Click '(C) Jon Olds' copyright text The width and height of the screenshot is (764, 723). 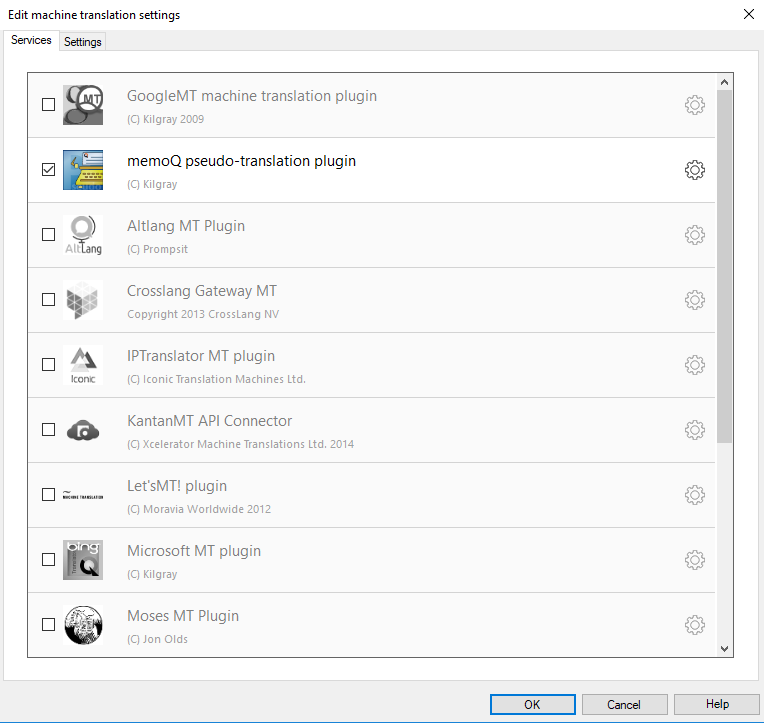tap(157, 639)
